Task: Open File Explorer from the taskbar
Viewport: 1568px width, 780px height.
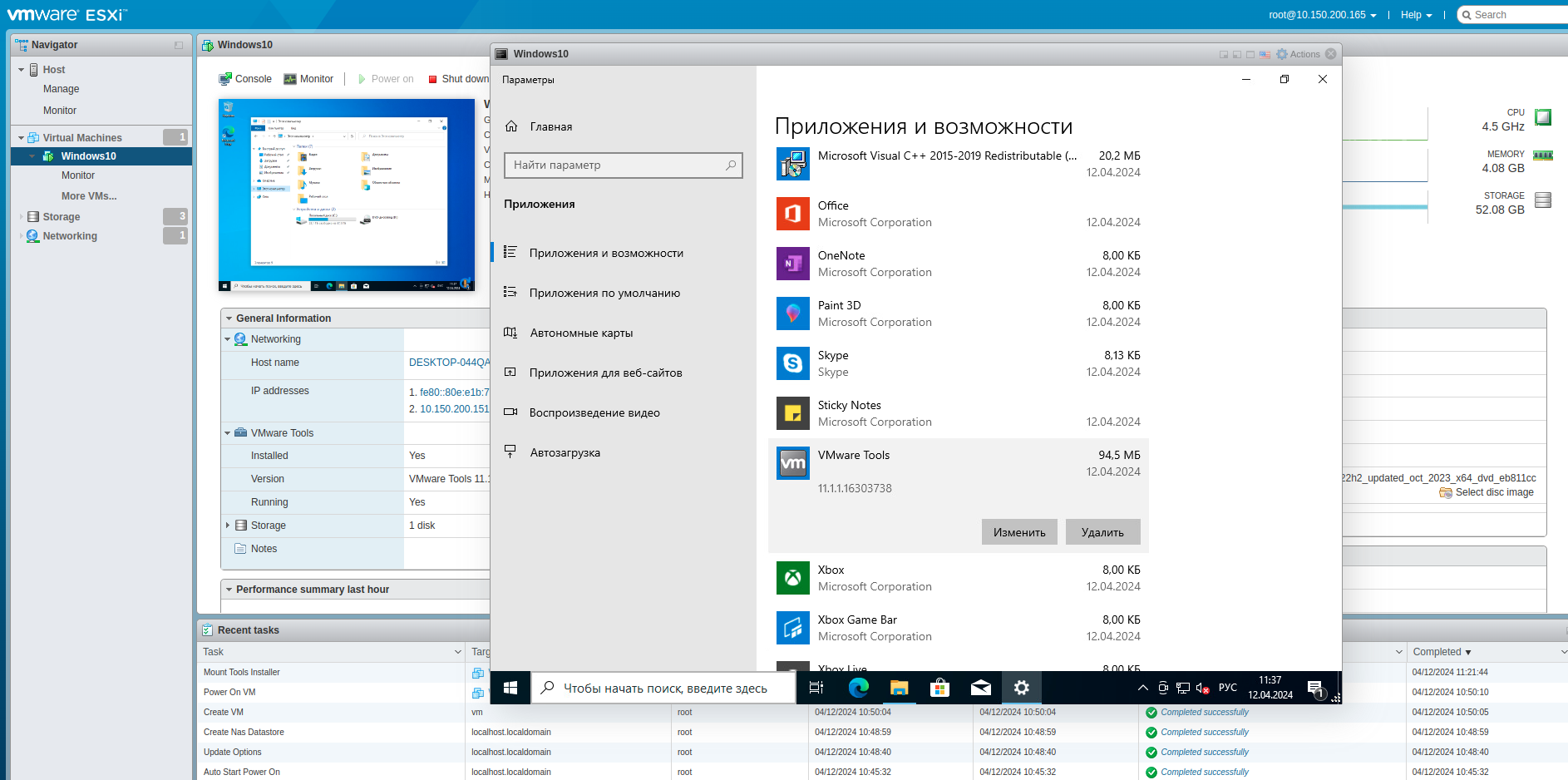Action: click(899, 688)
